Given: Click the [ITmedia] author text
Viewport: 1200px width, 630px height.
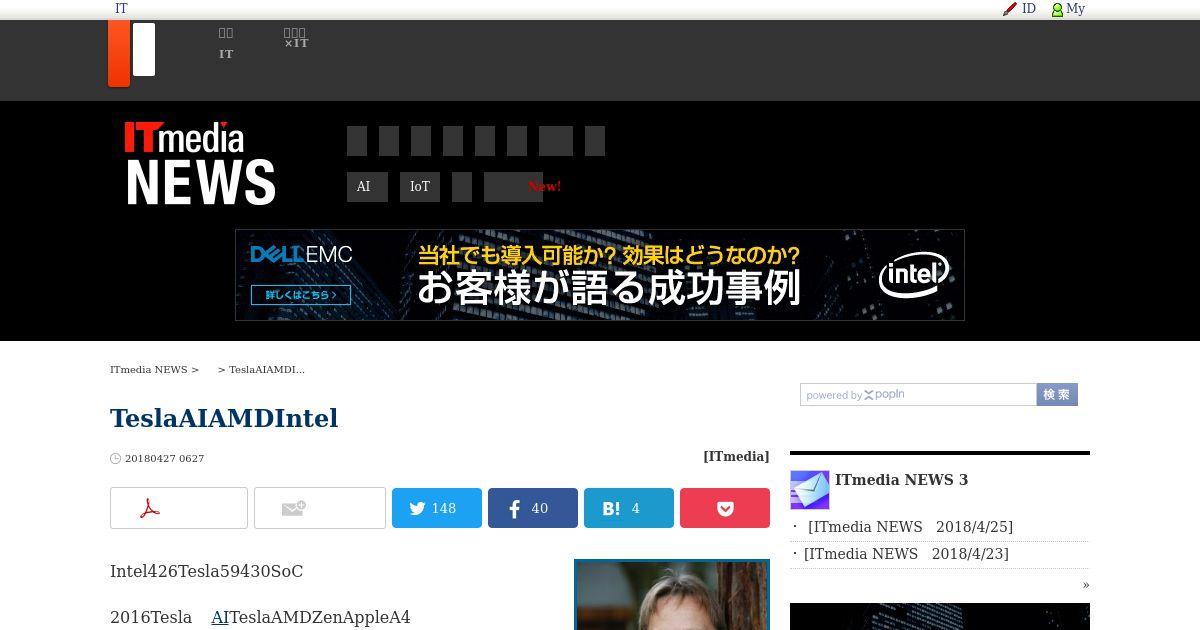Looking at the screenshot, I should (736, 456).
